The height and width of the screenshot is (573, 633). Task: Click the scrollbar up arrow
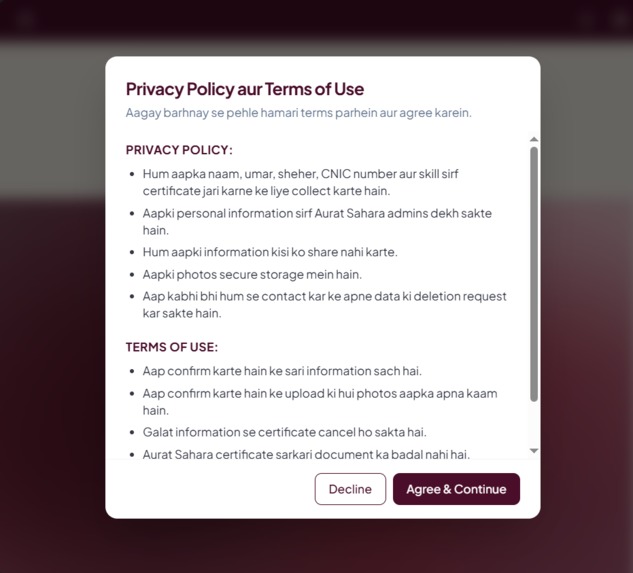(x=534, y=139)
